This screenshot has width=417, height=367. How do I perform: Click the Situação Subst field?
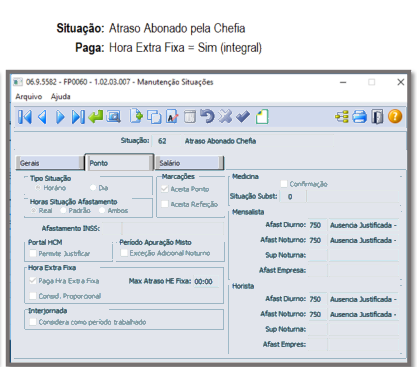tap(293, 197)
